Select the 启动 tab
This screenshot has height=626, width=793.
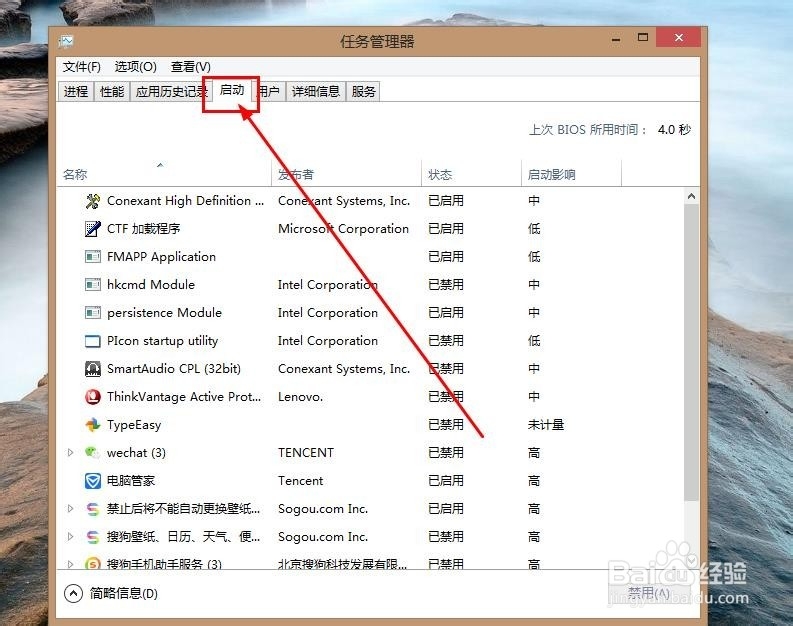coord(232,90)
